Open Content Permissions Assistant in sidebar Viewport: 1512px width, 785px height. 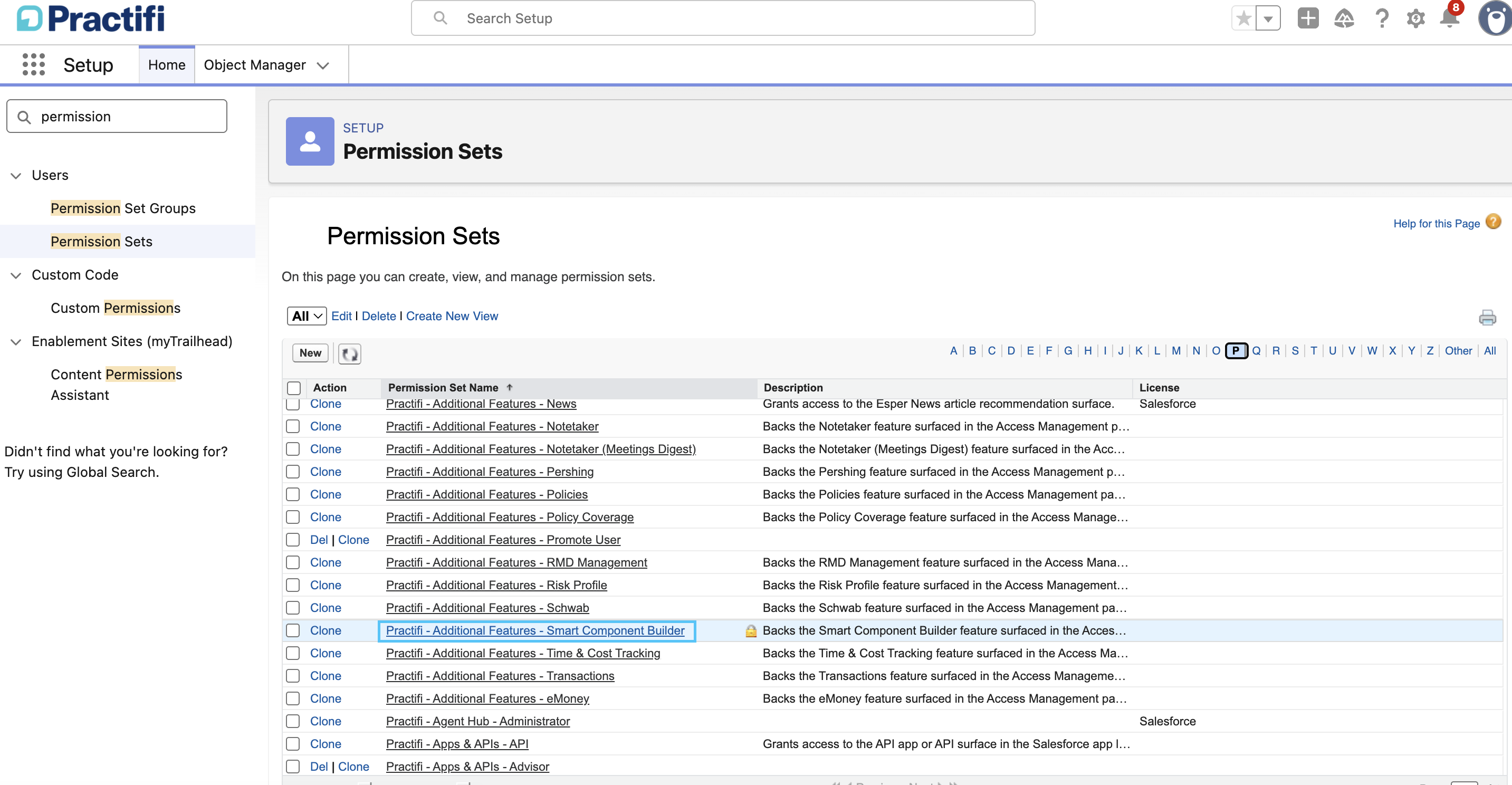click(116, 385)
